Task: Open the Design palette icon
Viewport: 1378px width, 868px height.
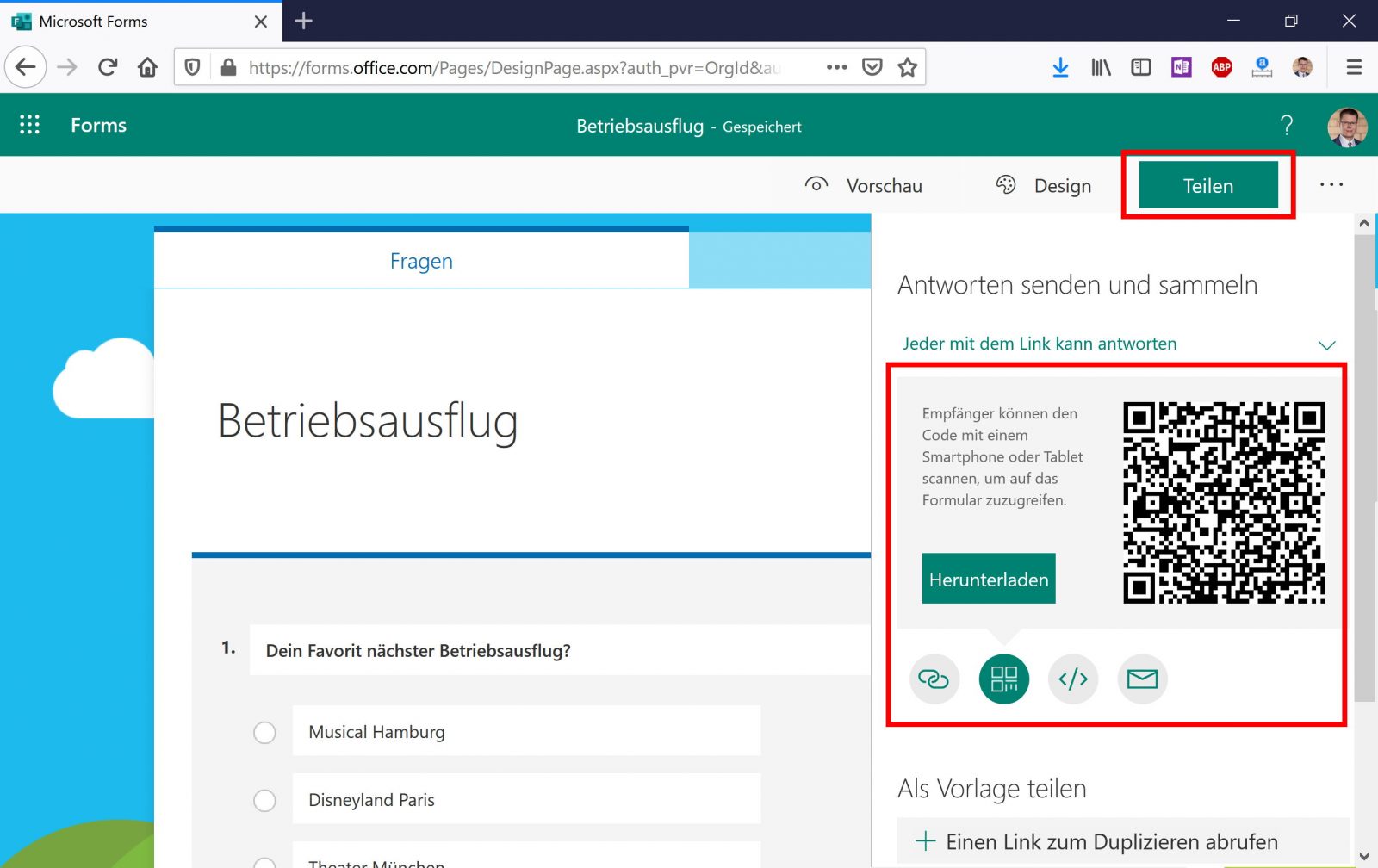Action: pos(1004,184)
